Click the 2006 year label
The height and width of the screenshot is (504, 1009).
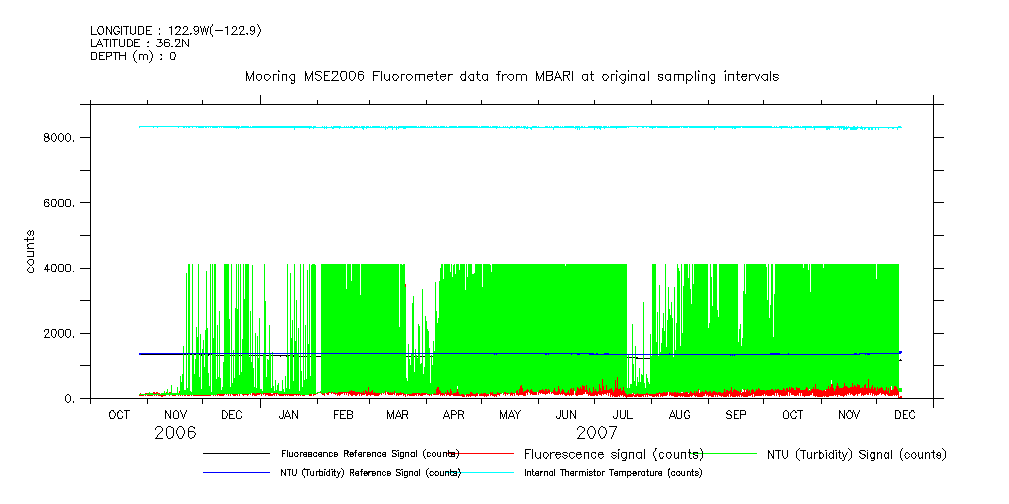(x=175, y=433)
